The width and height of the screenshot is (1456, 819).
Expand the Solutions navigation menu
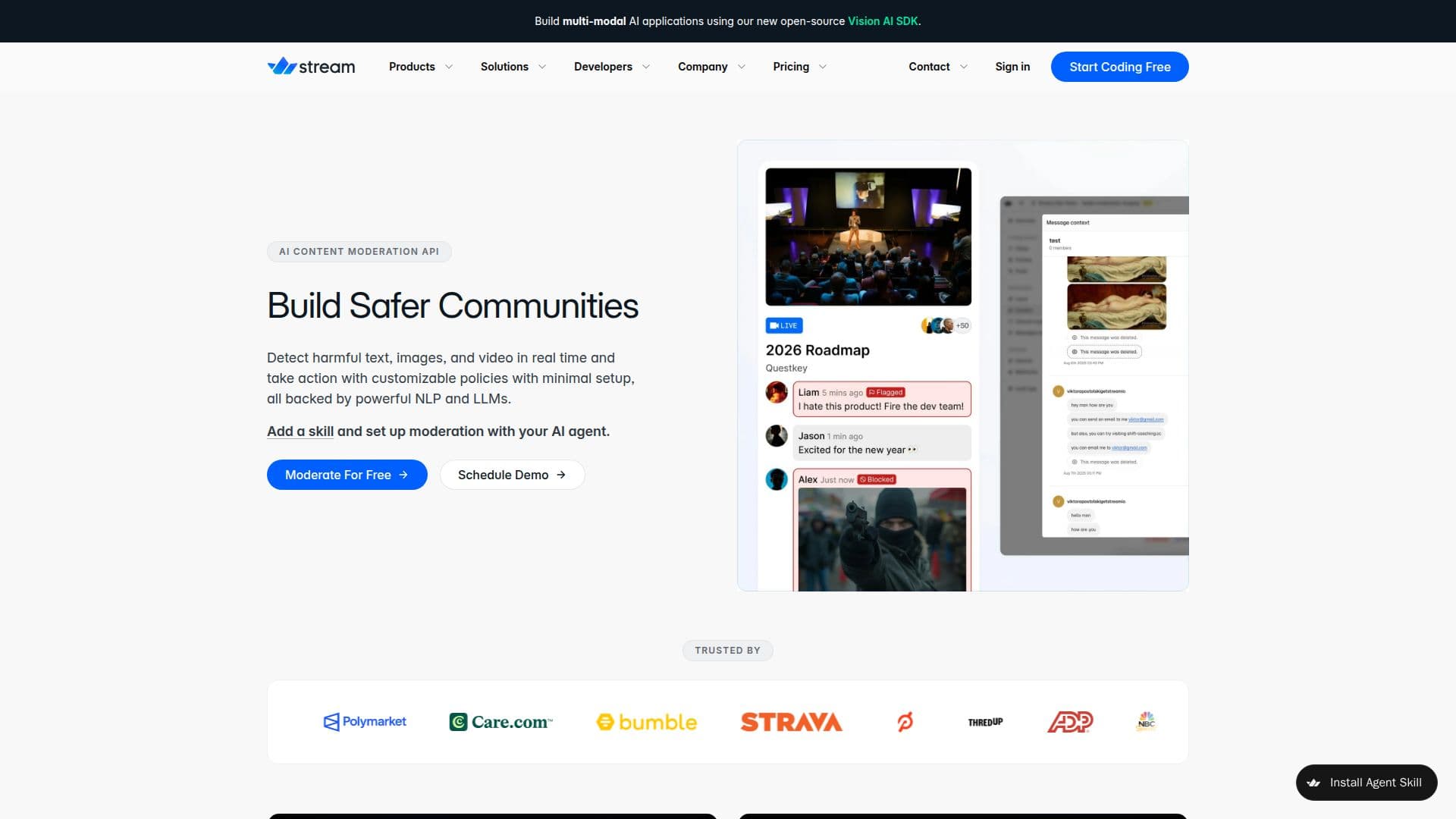(x=513, y=67)
